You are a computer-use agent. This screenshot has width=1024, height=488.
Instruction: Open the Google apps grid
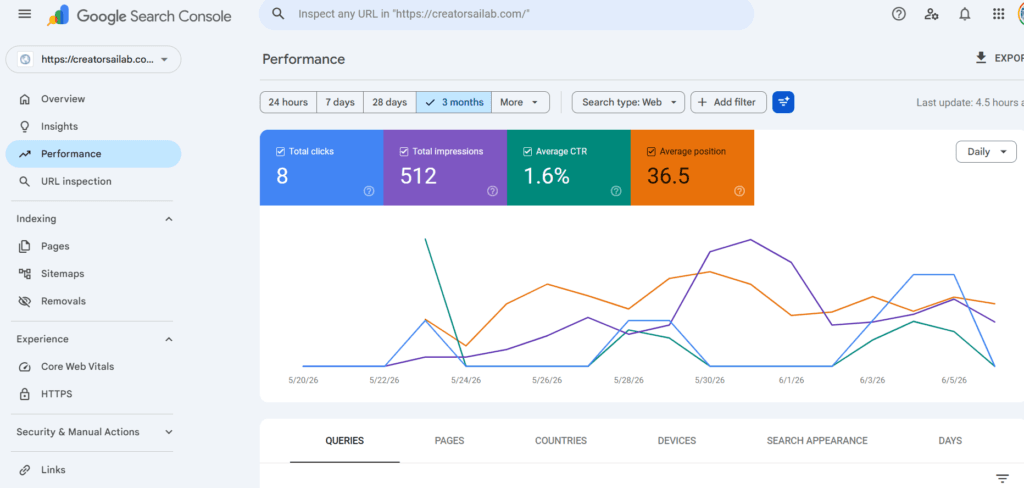(x=998, y=14)
